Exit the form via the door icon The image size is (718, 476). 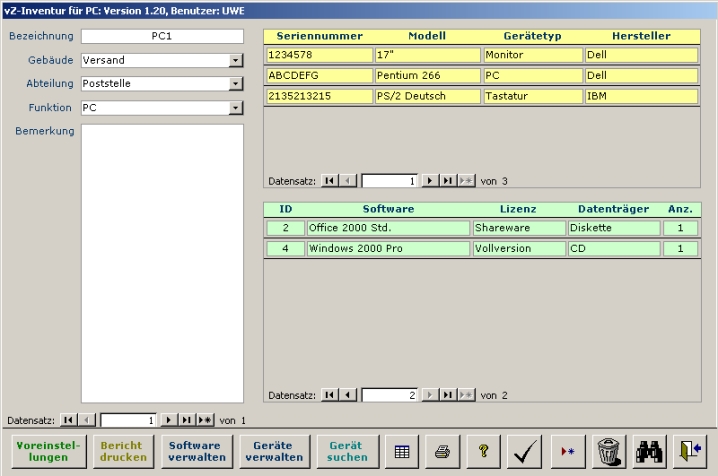pos(690,452)
